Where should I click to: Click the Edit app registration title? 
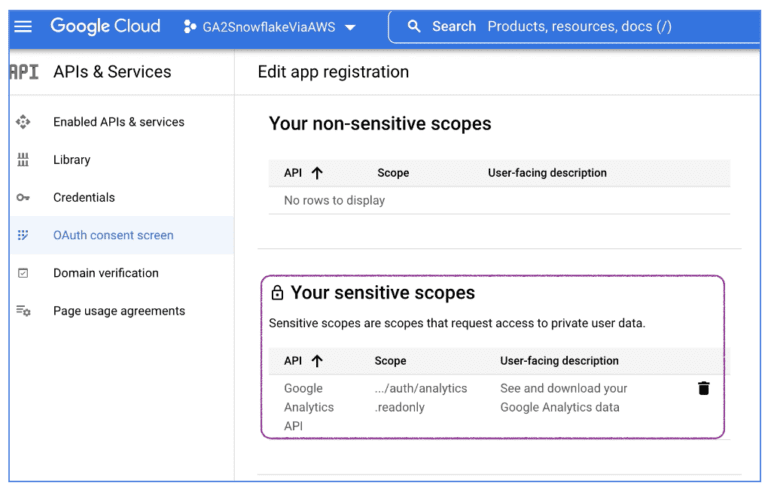pyautogui.click(x=333, y=72)
